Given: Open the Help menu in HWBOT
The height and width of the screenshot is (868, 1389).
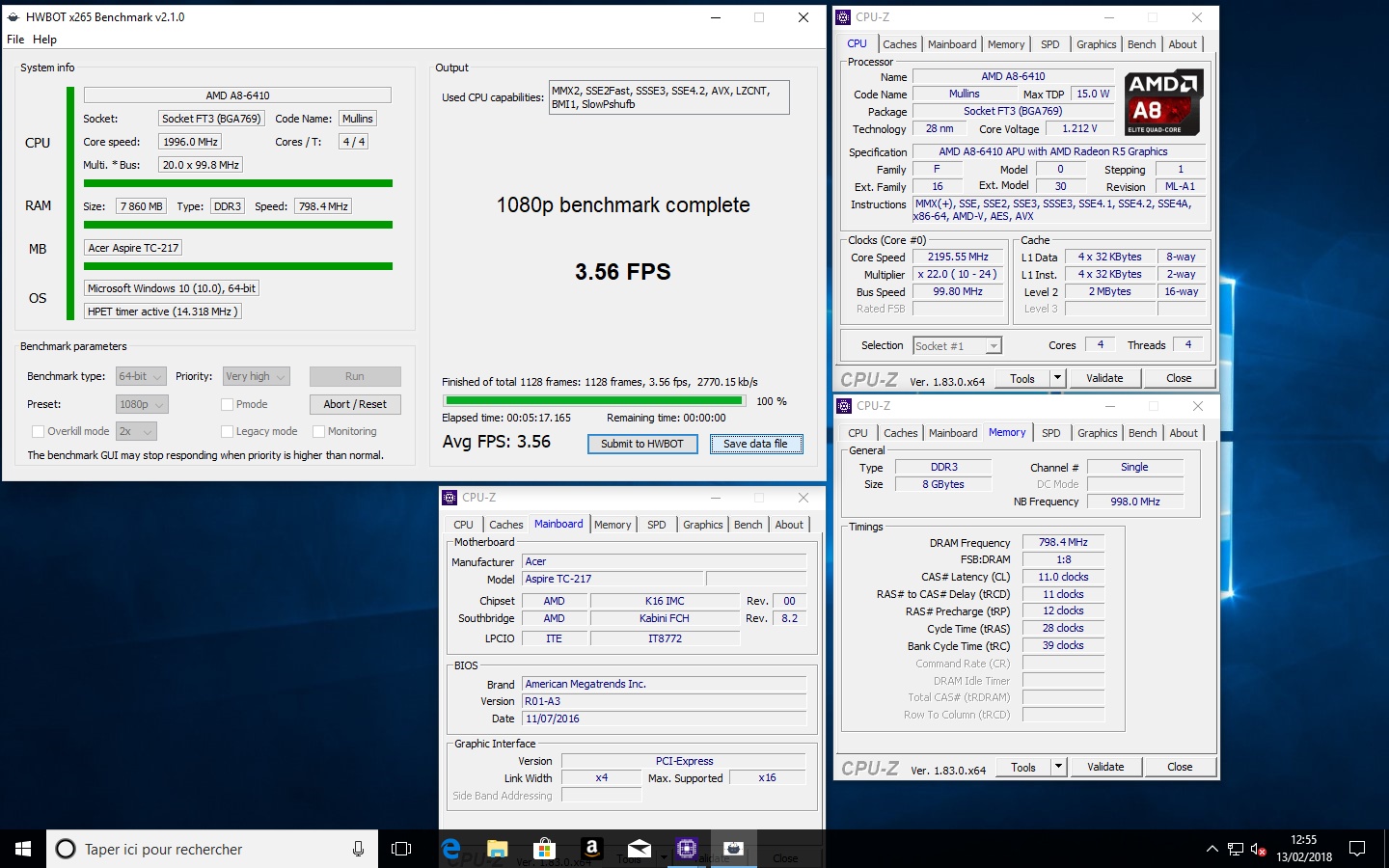Looking at the screenshot, I should [x=44, y=40].
